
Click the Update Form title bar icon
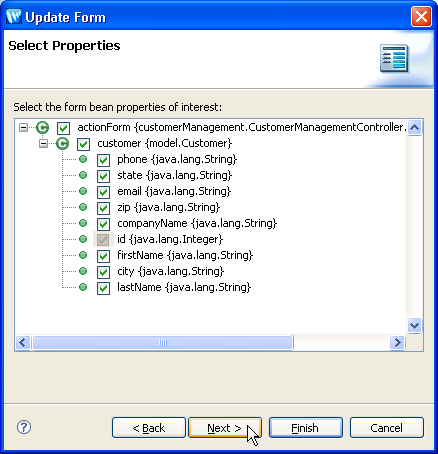pos(14,17)
